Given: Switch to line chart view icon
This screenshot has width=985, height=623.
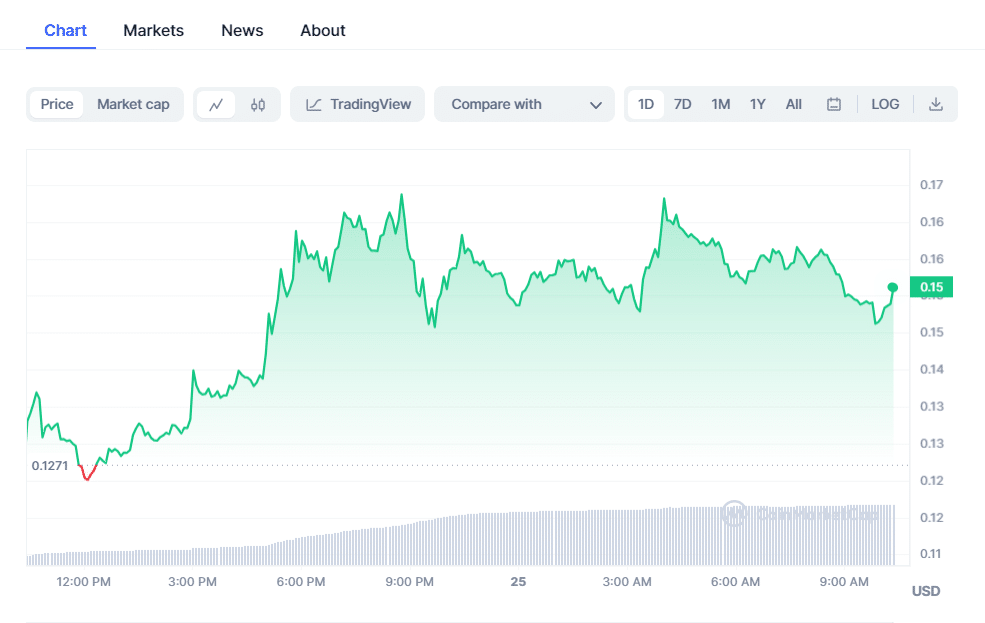Looking at the screenshot, I should [x=216, y=104].
